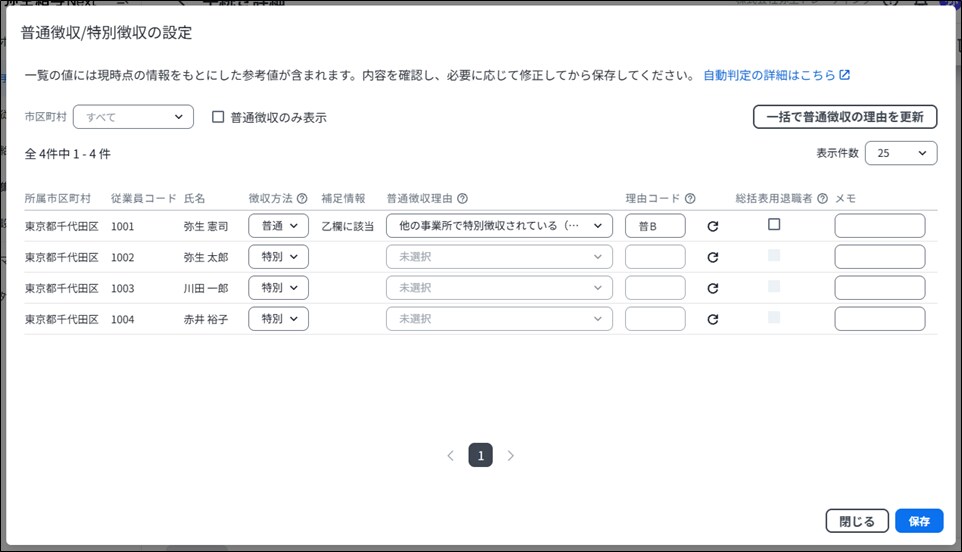
Task: Click employee code 1004
Action: (122, 320)
